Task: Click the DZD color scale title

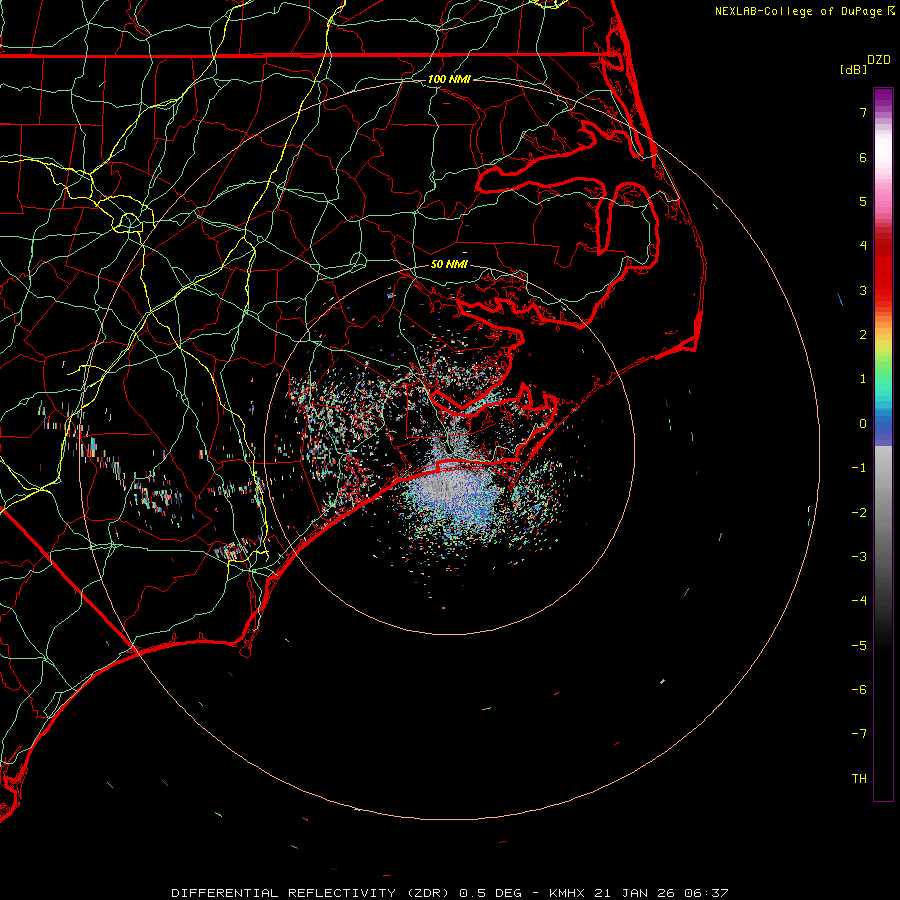Action: click(879, 60)
